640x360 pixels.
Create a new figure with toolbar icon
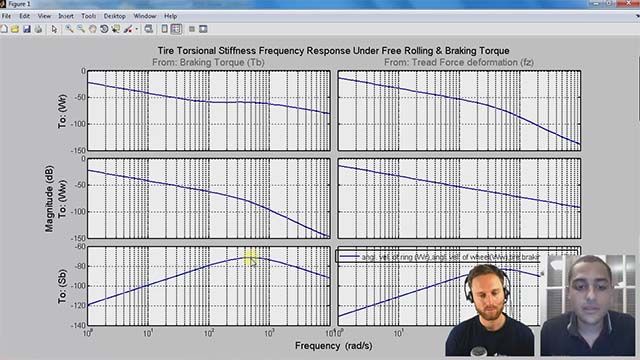(x=4, y=29)
